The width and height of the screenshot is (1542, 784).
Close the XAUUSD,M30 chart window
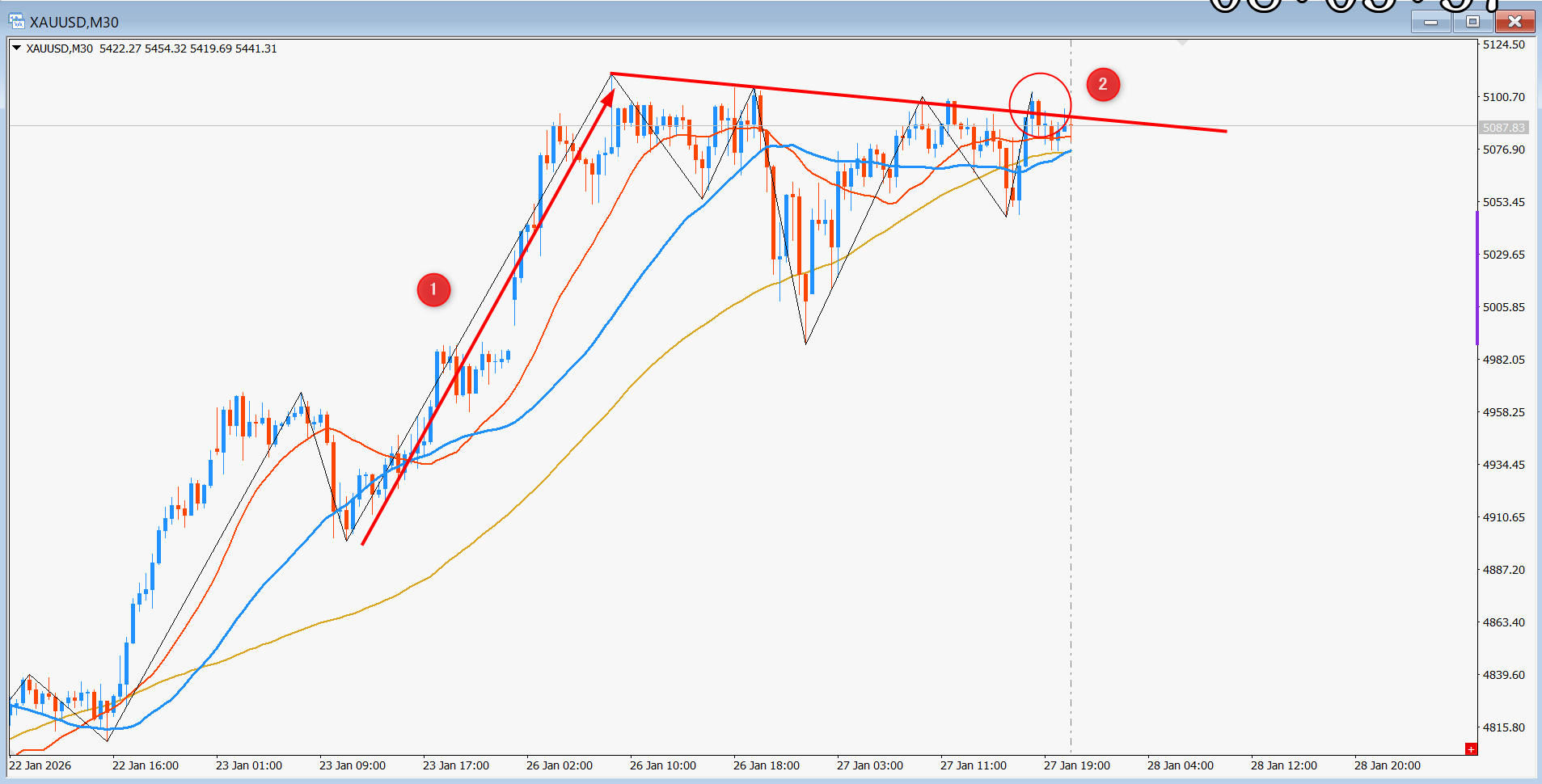pyautogui.click(x=1515, y=22)
